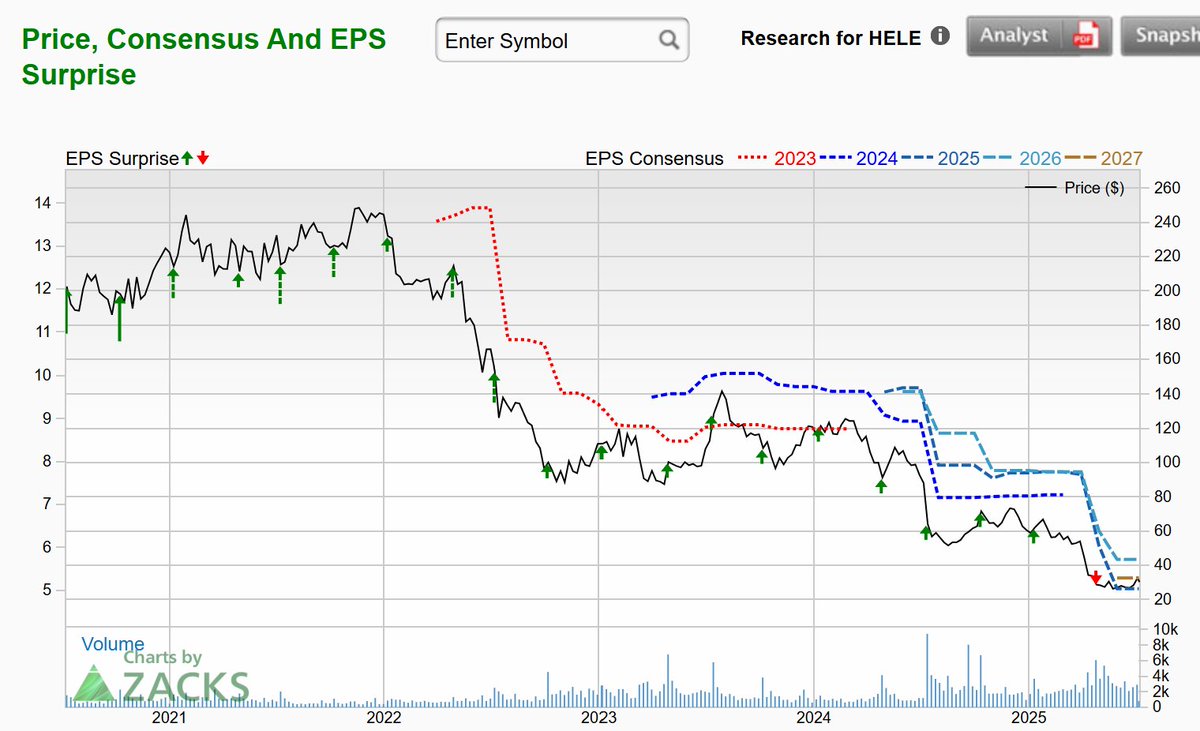Viewport: 1200px width, 731px height.
Task: Open the Snapshot report button
Action: pyautogui.click(x=1160, y=36)
